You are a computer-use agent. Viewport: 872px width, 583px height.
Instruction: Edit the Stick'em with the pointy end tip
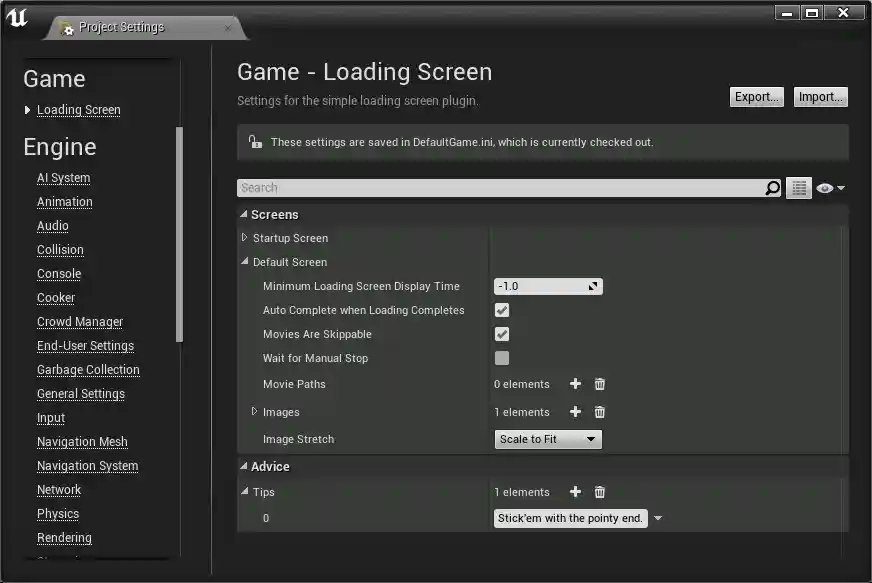point(568,518)
